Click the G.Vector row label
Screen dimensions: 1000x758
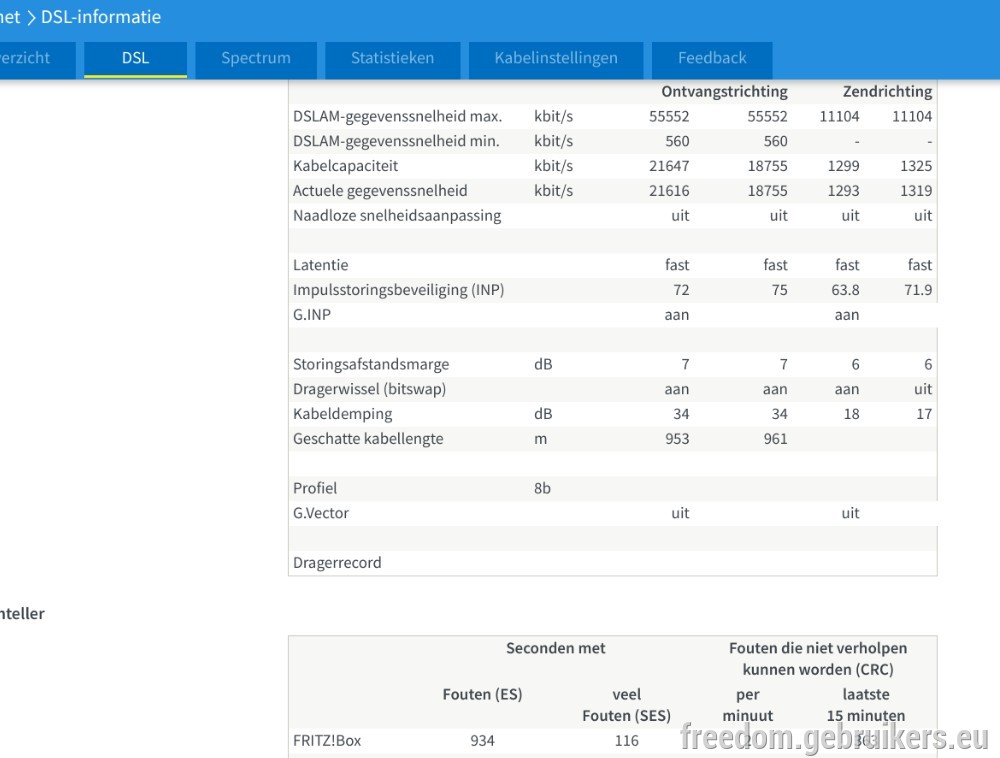[321, 513]
